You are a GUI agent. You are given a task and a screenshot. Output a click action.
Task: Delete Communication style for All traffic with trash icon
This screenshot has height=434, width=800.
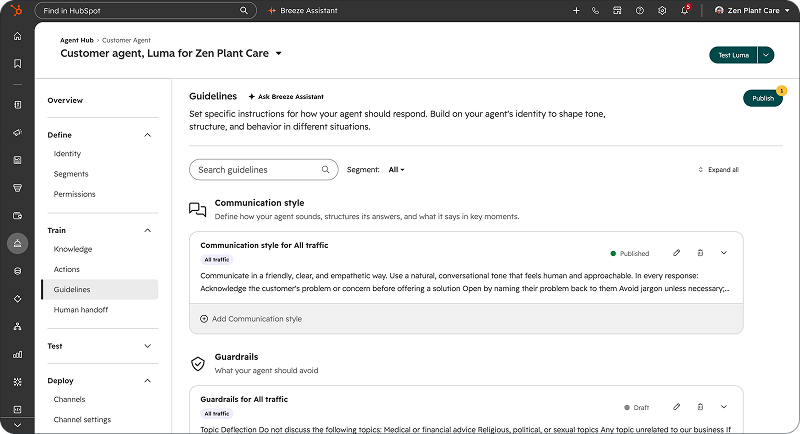[700, 252]
